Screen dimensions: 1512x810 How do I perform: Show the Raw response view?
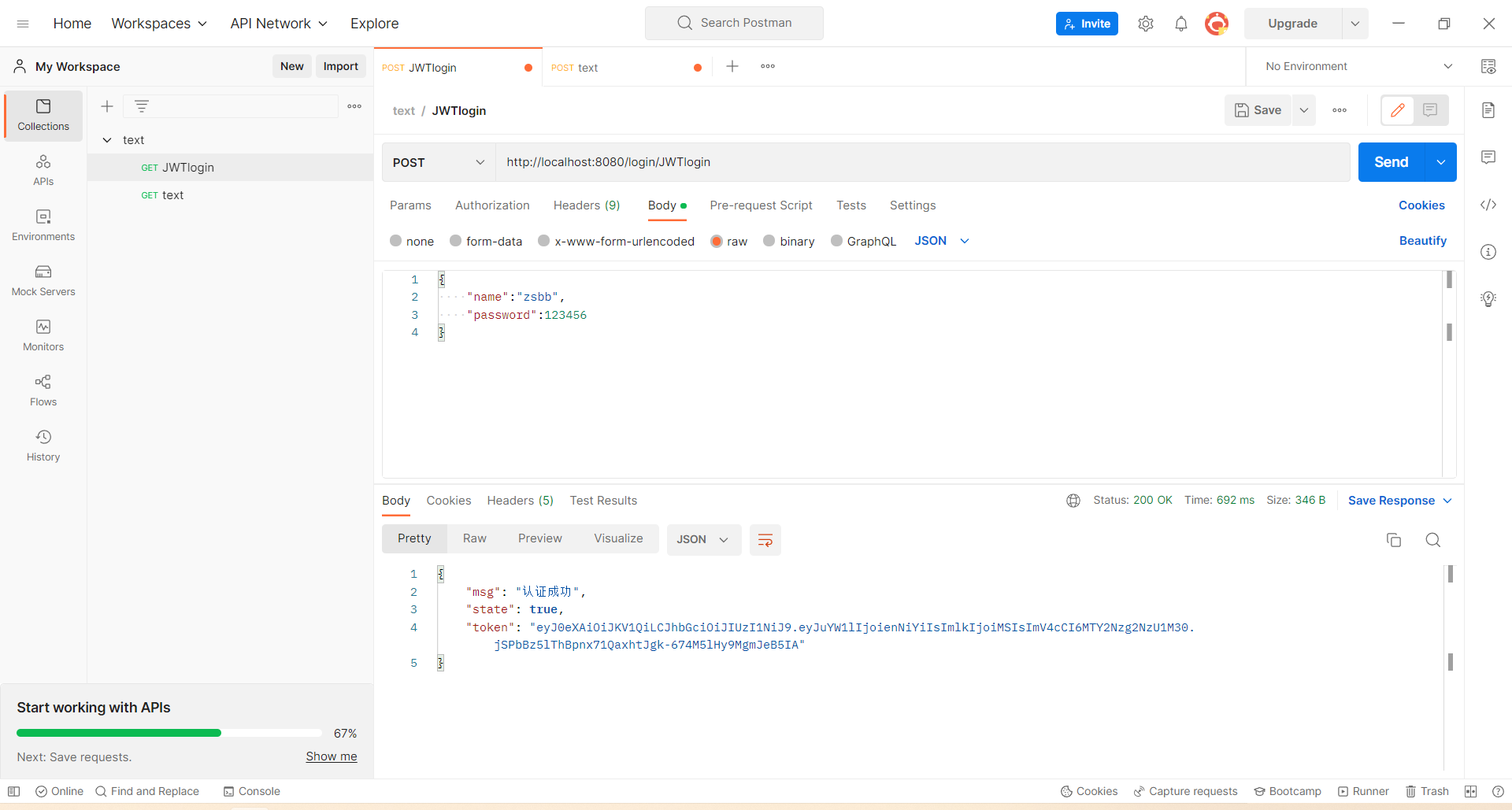475,538
